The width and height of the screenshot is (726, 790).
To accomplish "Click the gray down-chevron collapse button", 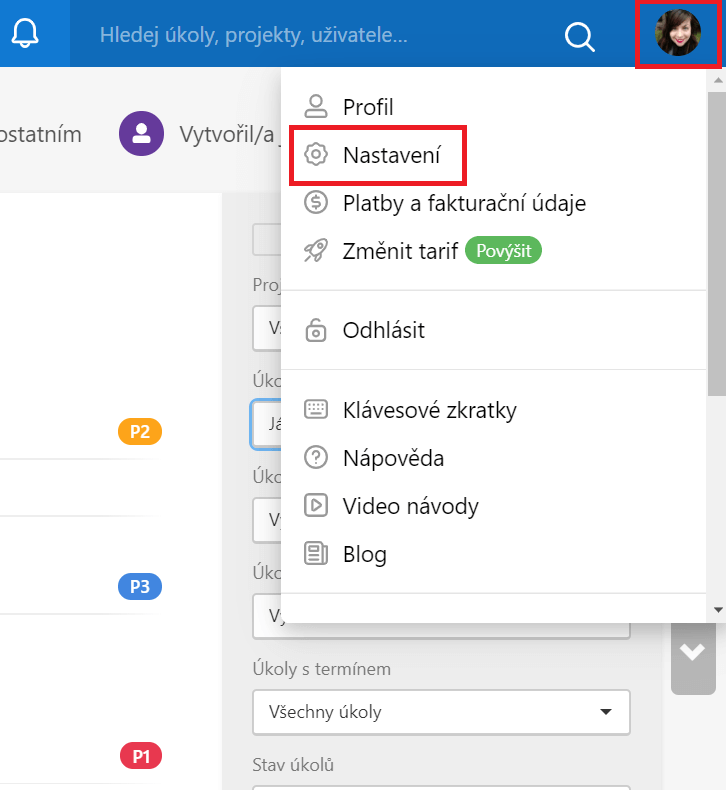I will coord(692,652).
